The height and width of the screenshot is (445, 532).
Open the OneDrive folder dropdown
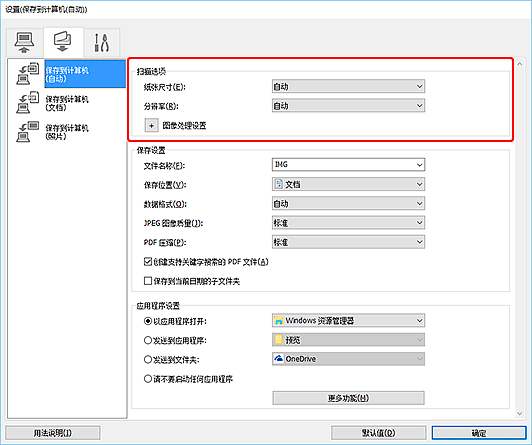348,359
